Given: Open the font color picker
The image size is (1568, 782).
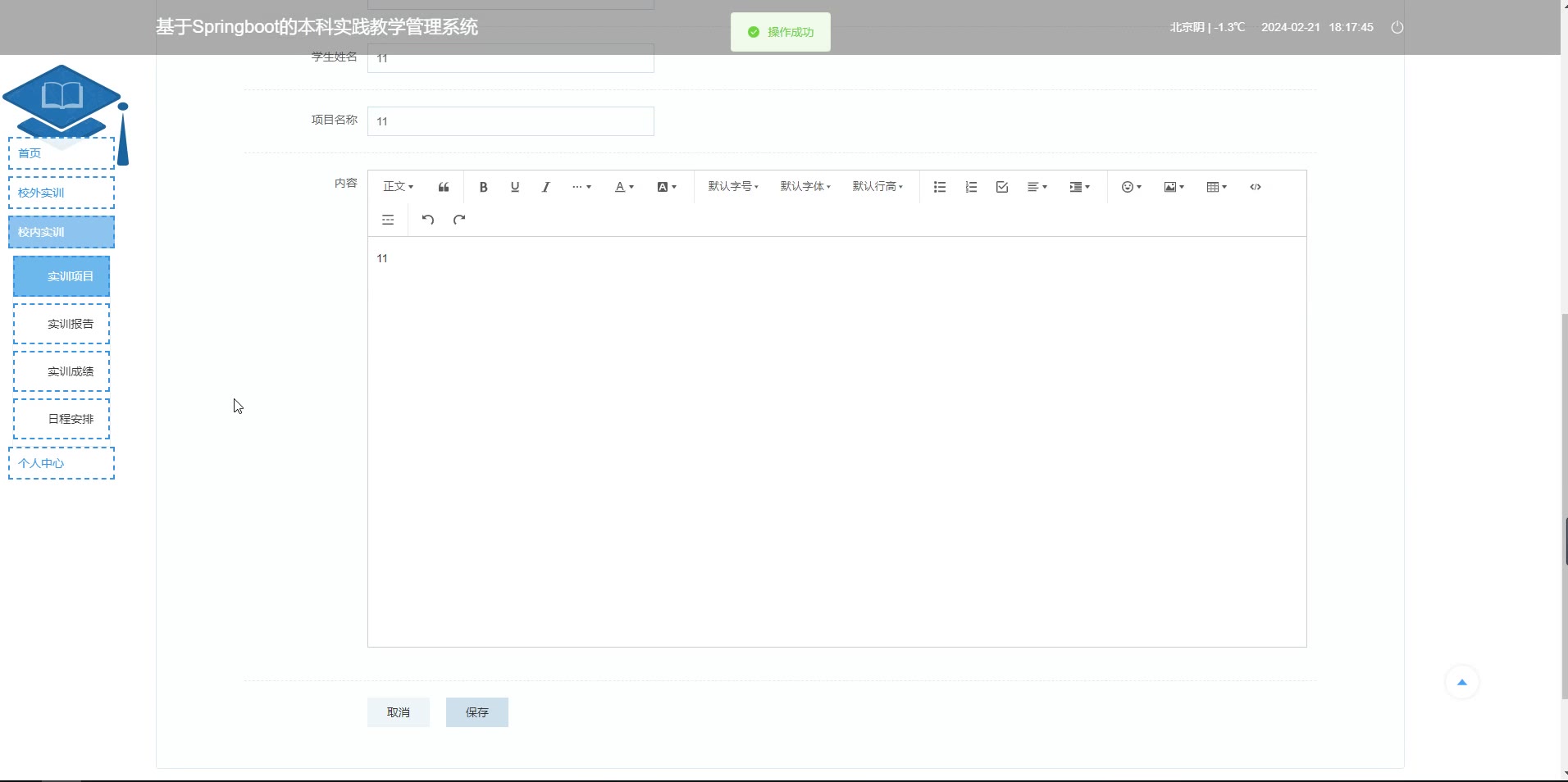Looking at the screenshot, I should coord(624,187).
